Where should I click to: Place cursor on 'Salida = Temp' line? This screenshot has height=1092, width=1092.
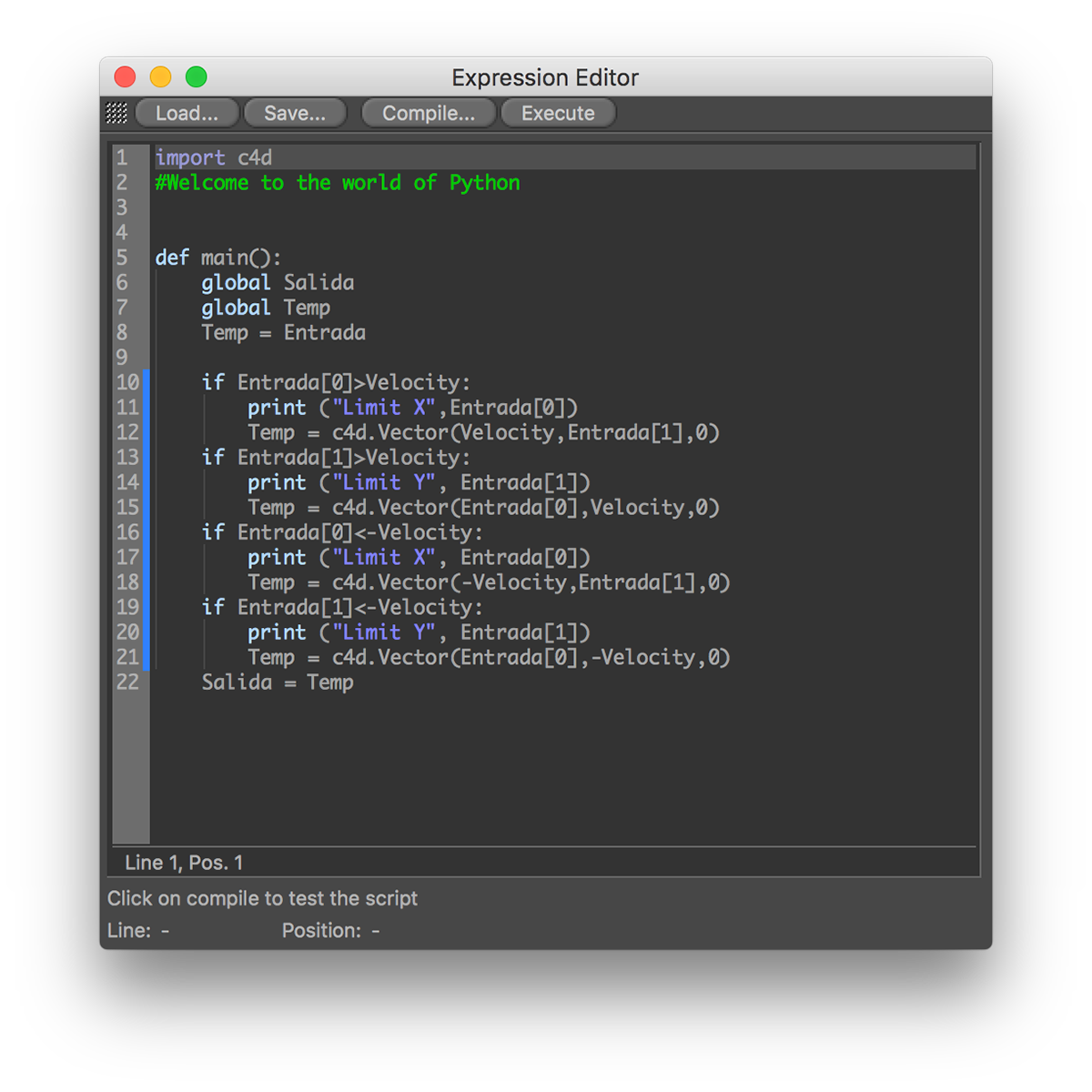point(278,682)
